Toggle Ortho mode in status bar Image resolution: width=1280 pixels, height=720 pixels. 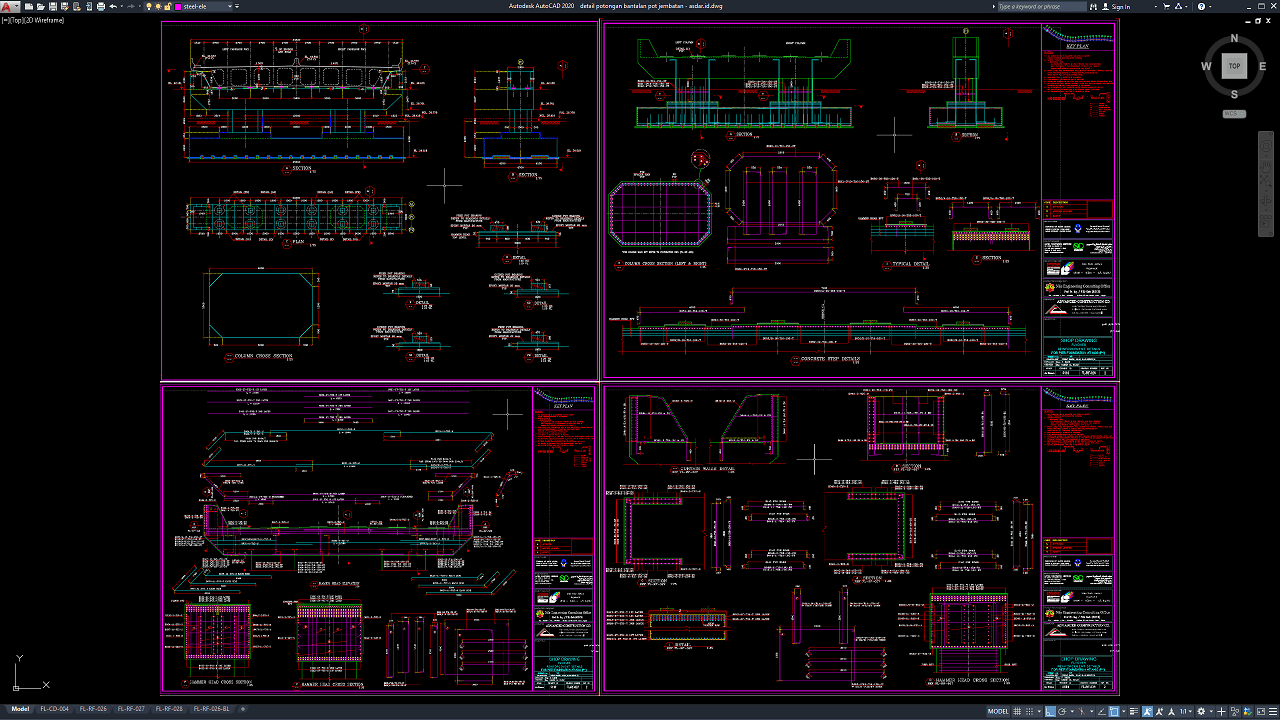click(1049, 711)
